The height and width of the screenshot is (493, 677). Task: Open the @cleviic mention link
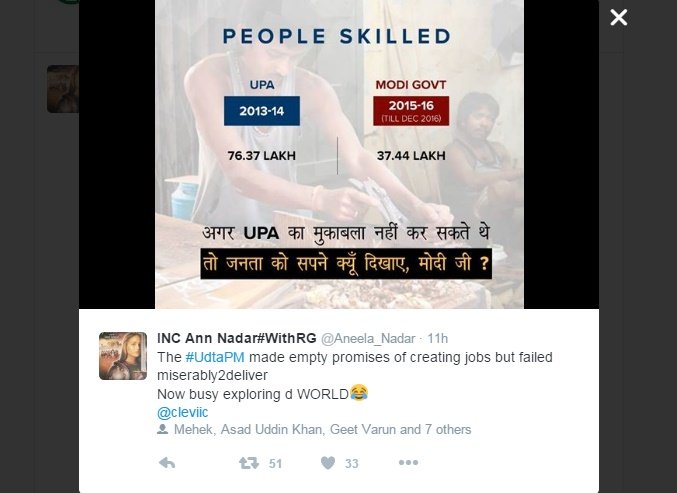click(183, 412)
